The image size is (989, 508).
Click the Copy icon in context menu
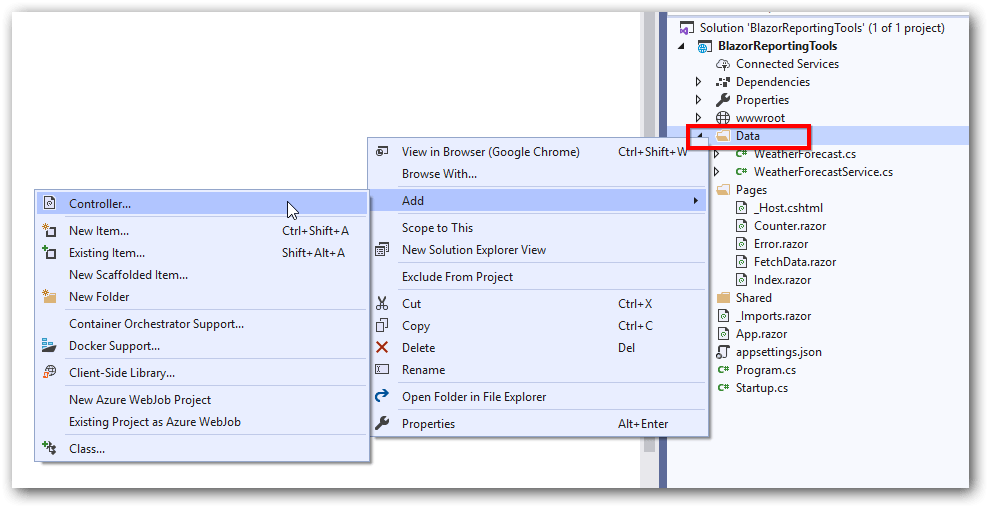coord(382,326)
